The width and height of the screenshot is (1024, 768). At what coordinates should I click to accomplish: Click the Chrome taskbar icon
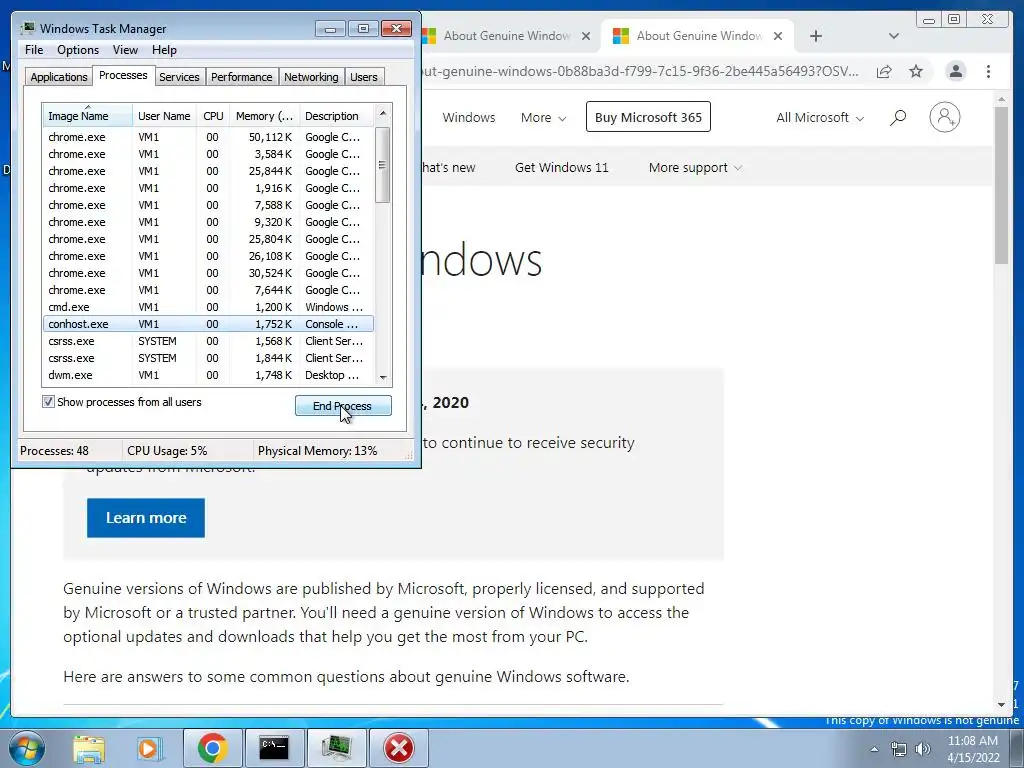[212, 748]
